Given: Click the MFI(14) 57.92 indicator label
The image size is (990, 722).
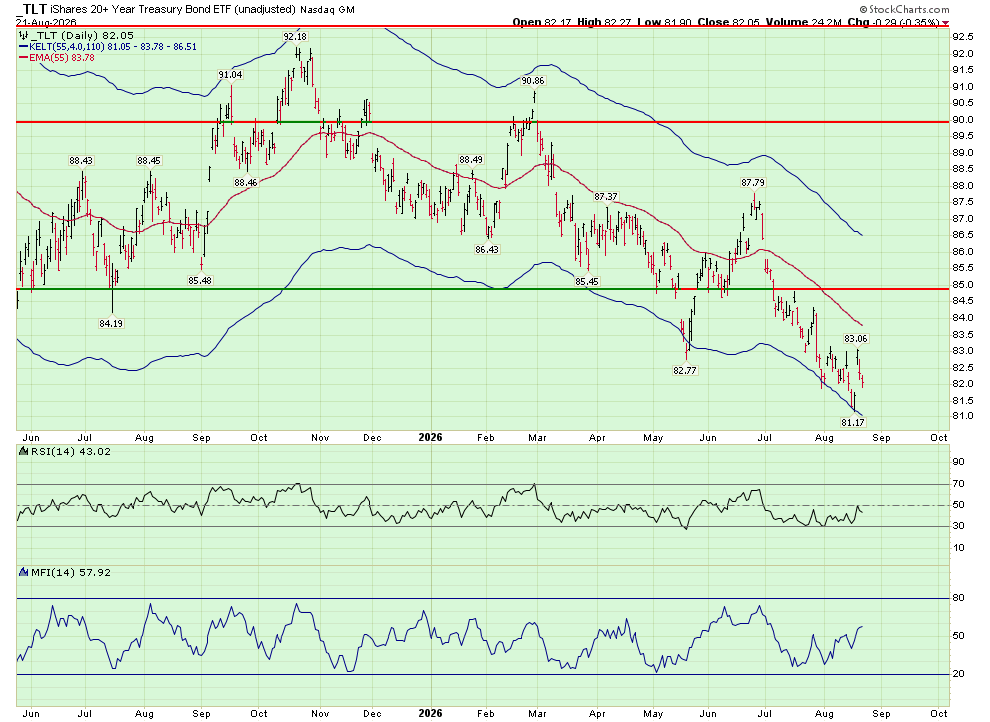Looking at the screenshot, I should tap(70, 572).
